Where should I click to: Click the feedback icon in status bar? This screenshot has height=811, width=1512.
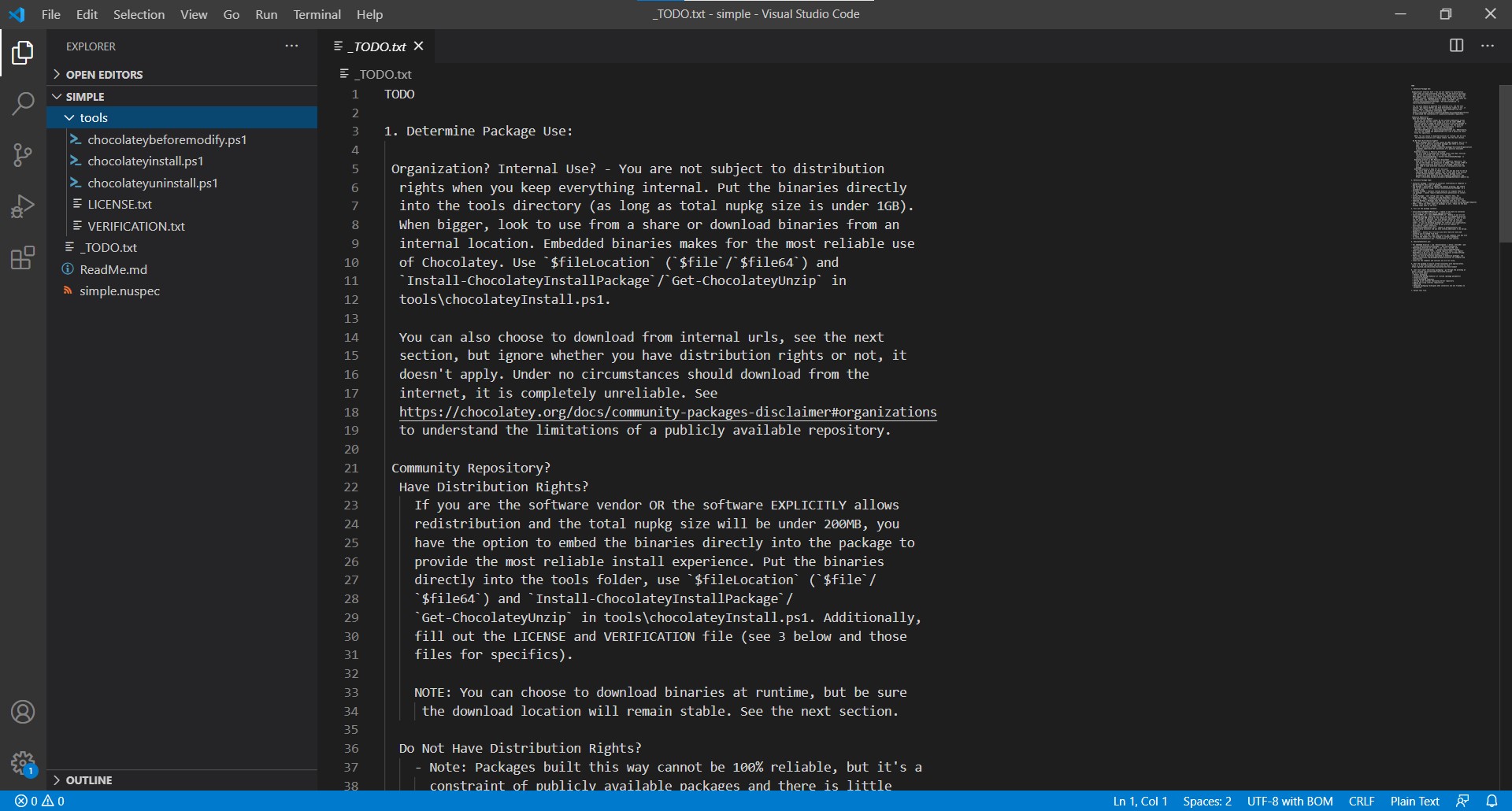point(1462,801)
